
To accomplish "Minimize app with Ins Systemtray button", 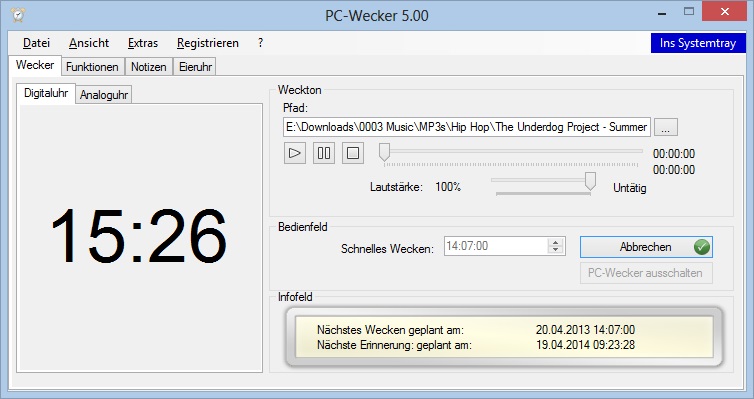I will click(x=698, y=43).
